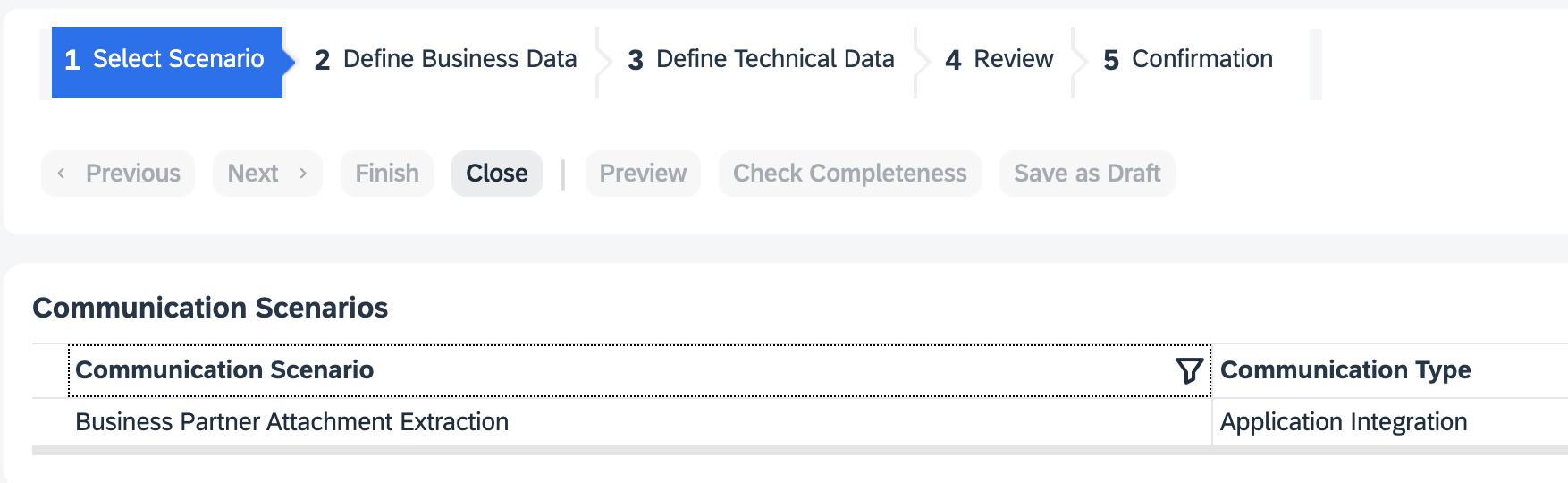Click the Previous button's left chevron
Viewport: 1568px width, 483px height.
click(61, 174)
